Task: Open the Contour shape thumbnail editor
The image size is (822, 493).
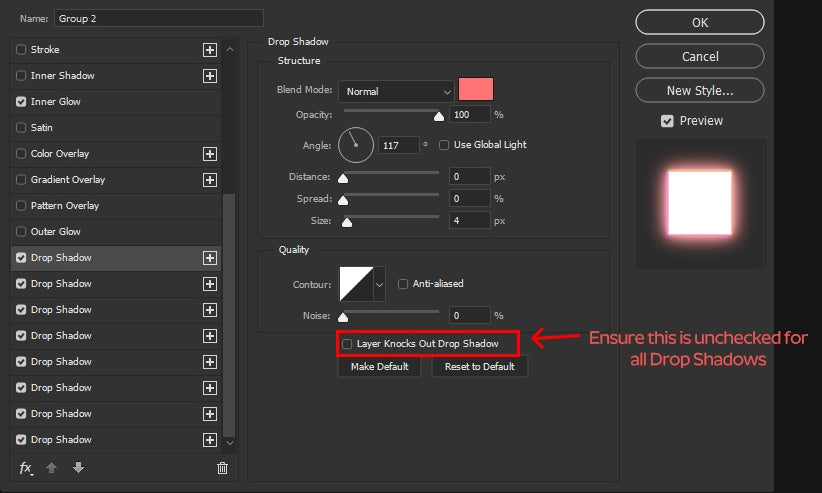Action: [356, 284]
